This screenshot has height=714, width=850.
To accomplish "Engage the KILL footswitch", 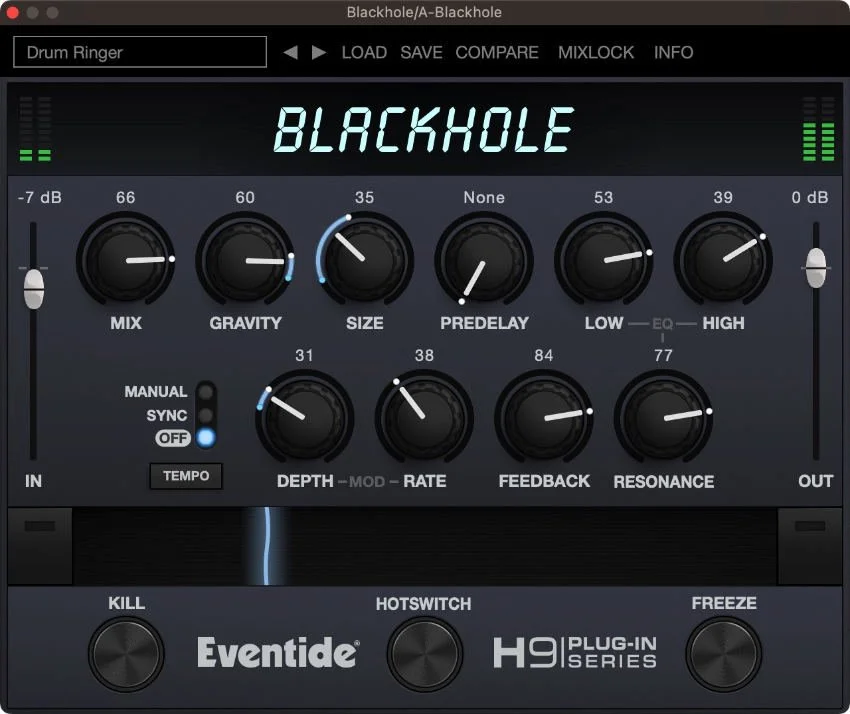I will [x=126, y=654].
